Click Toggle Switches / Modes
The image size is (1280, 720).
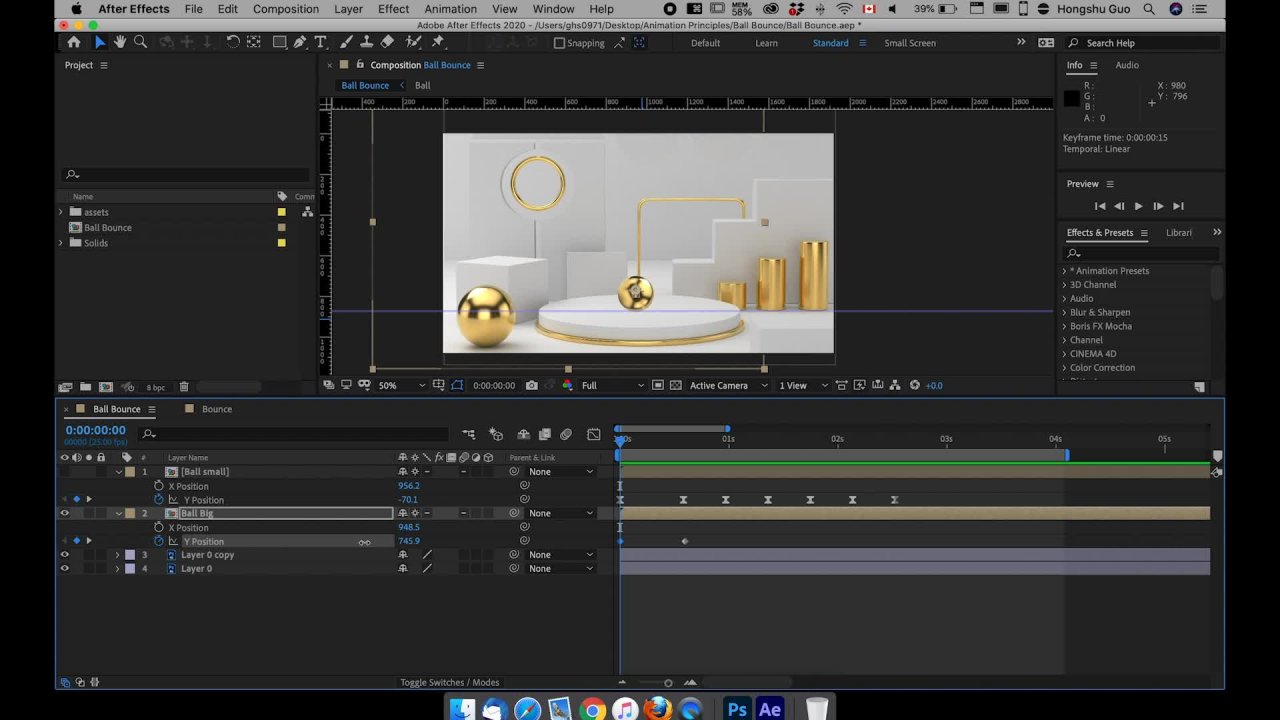(x=449, y=682)
